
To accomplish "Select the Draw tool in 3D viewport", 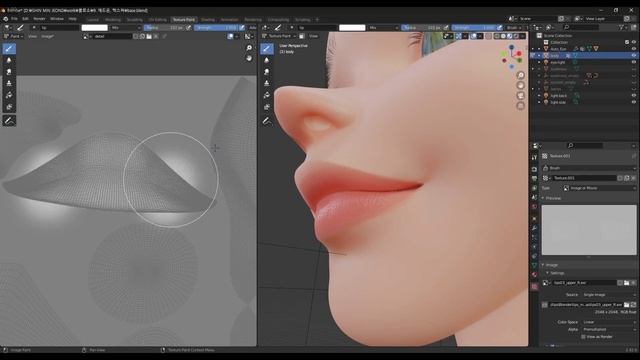I will [267, 49].
